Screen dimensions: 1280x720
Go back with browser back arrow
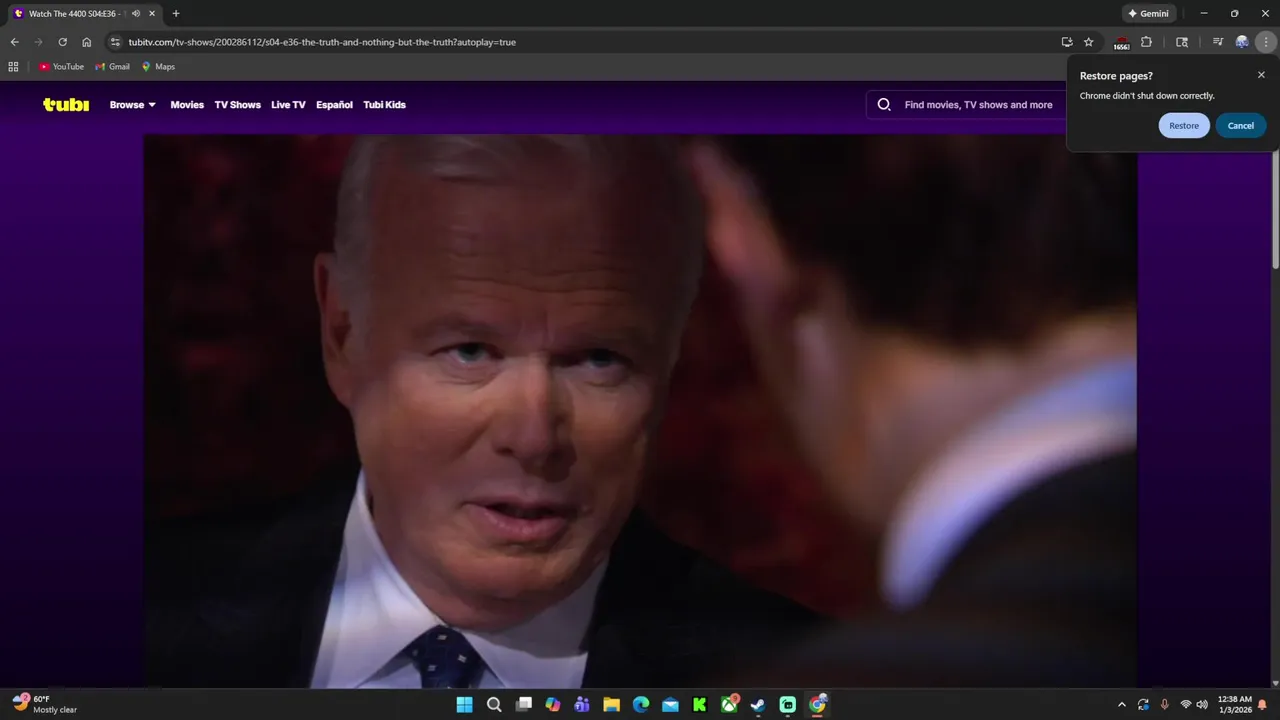tap(14, 42)
